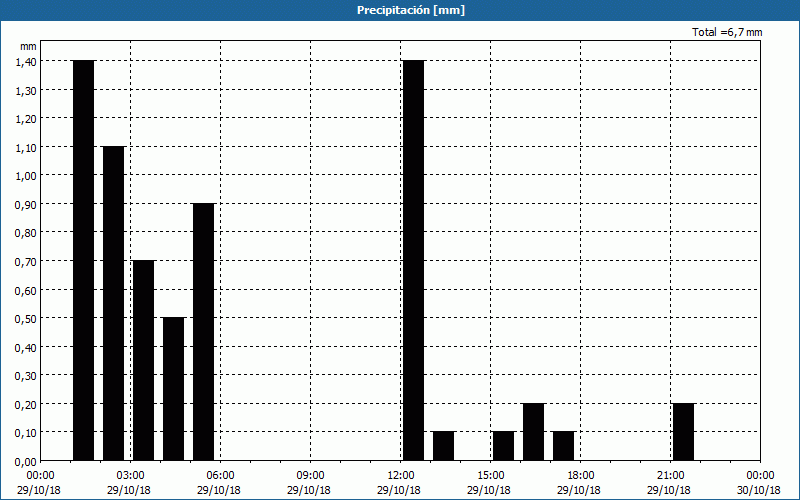Click the 00:00 label above 30/10/18

click(760, 476)
